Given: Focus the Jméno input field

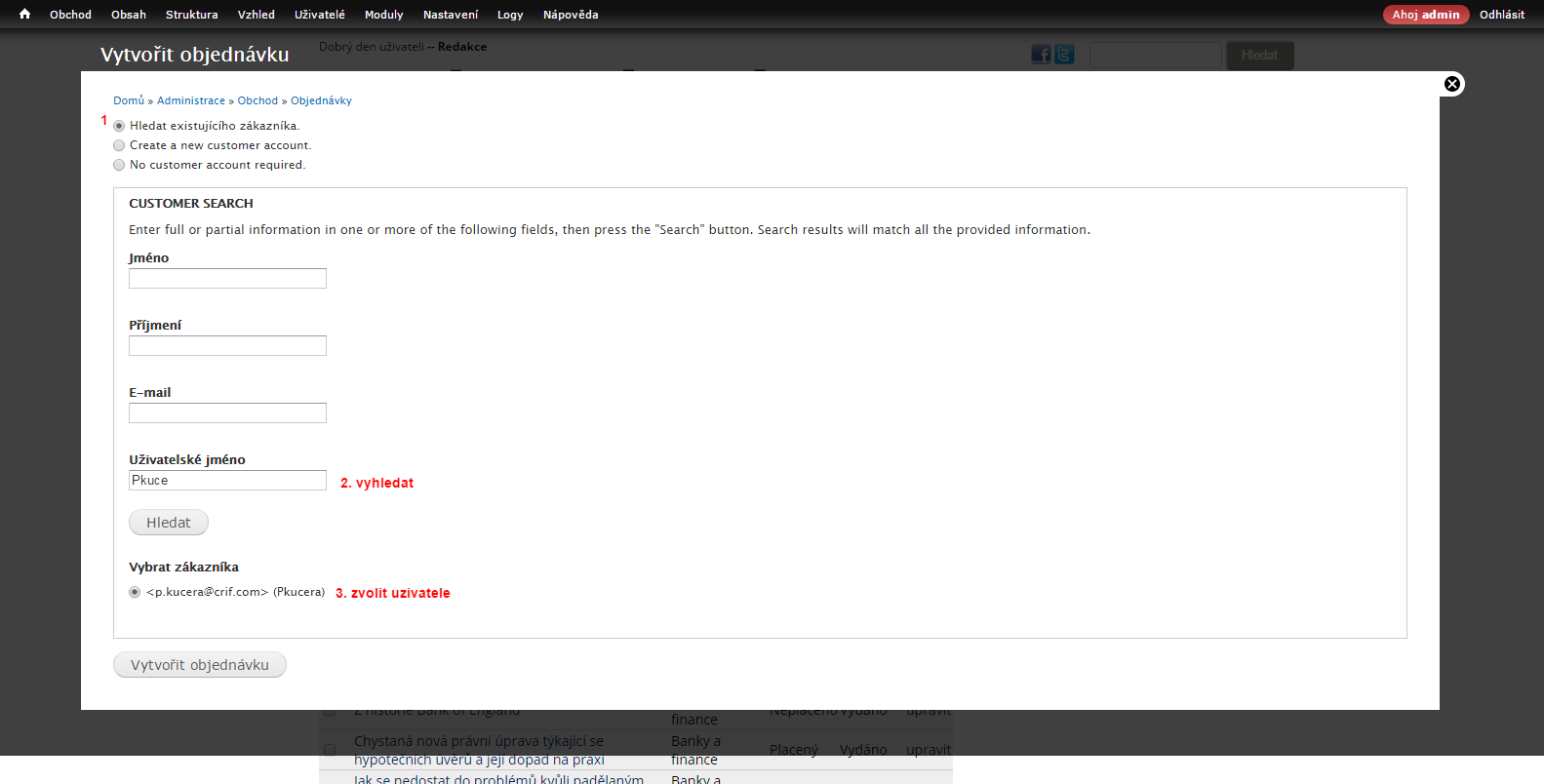Looking at the screenshot, I should tap(227, 279).
